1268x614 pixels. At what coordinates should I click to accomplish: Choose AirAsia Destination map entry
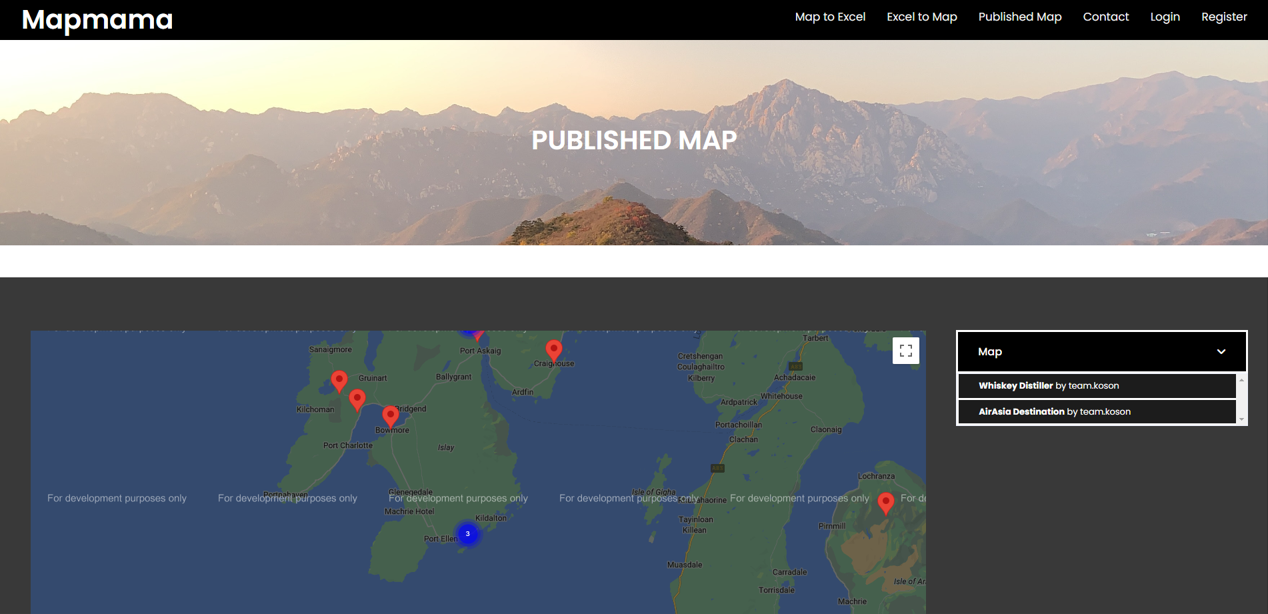pyautogui.click(x=1021, y=412)
